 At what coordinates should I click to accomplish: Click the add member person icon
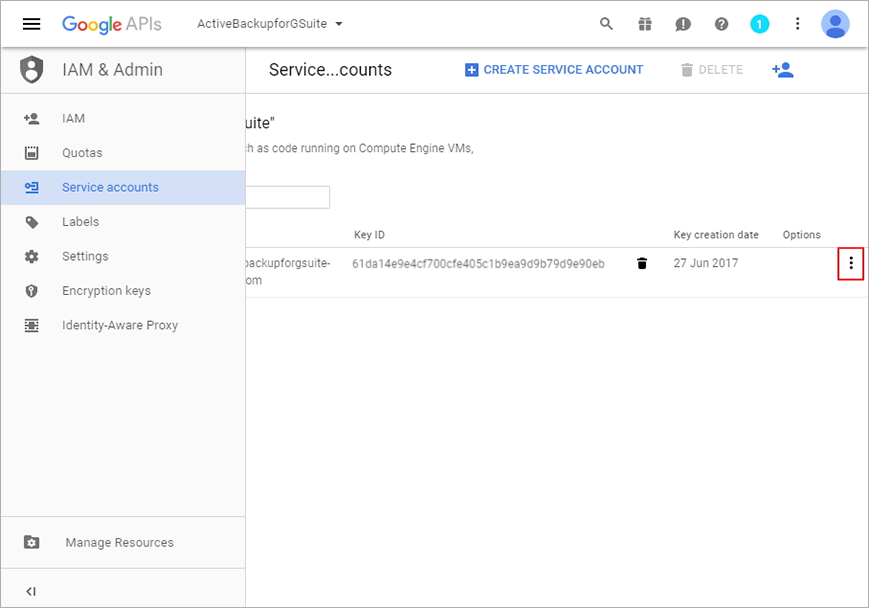point(783,70)
